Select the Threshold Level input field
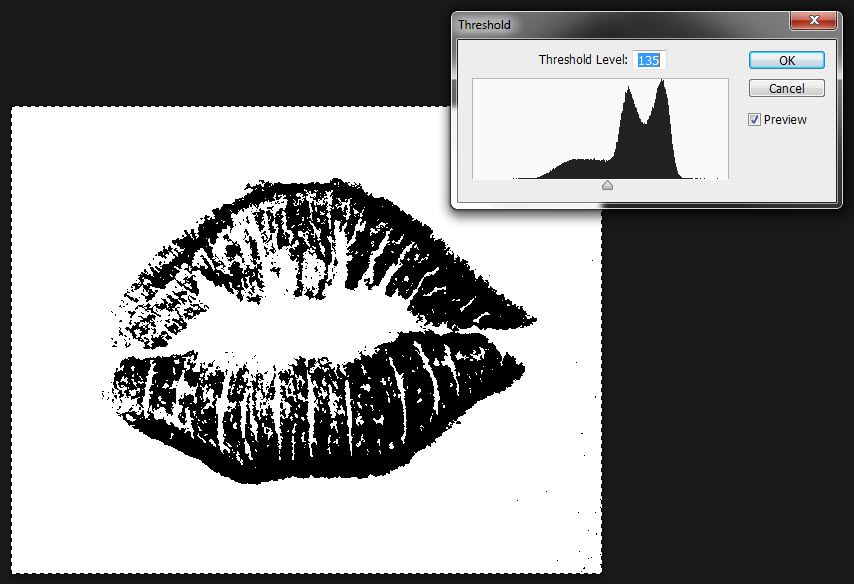Viewport: 854px width, 584px height. [x=651, y=59]
